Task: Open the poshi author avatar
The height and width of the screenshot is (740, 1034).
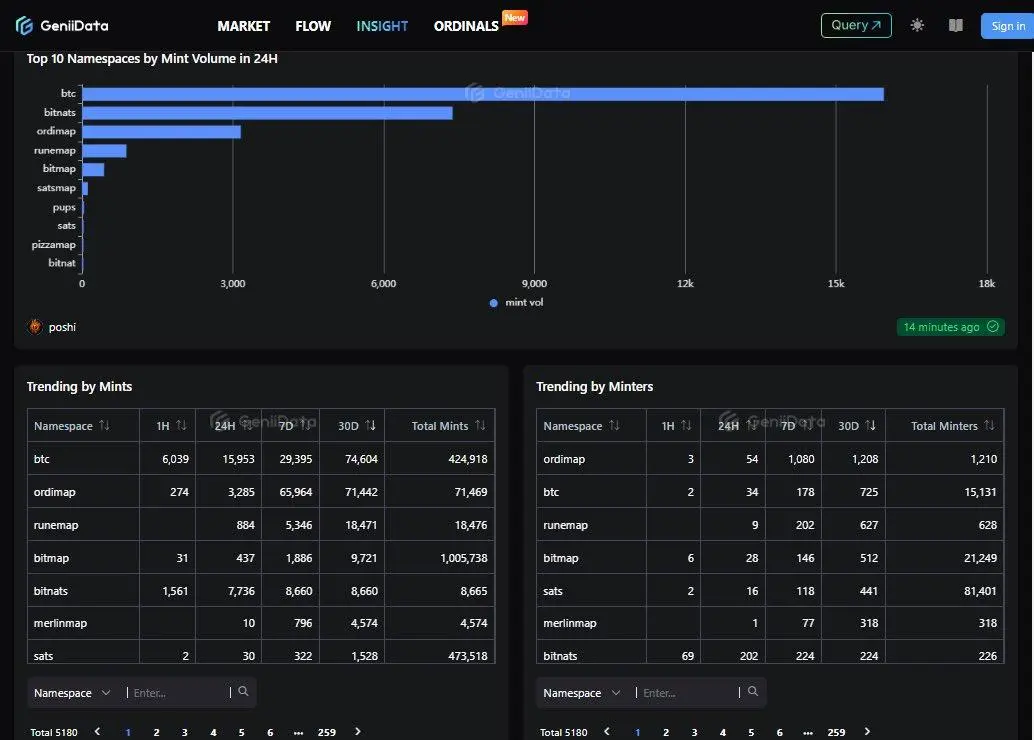Action: 35,326
